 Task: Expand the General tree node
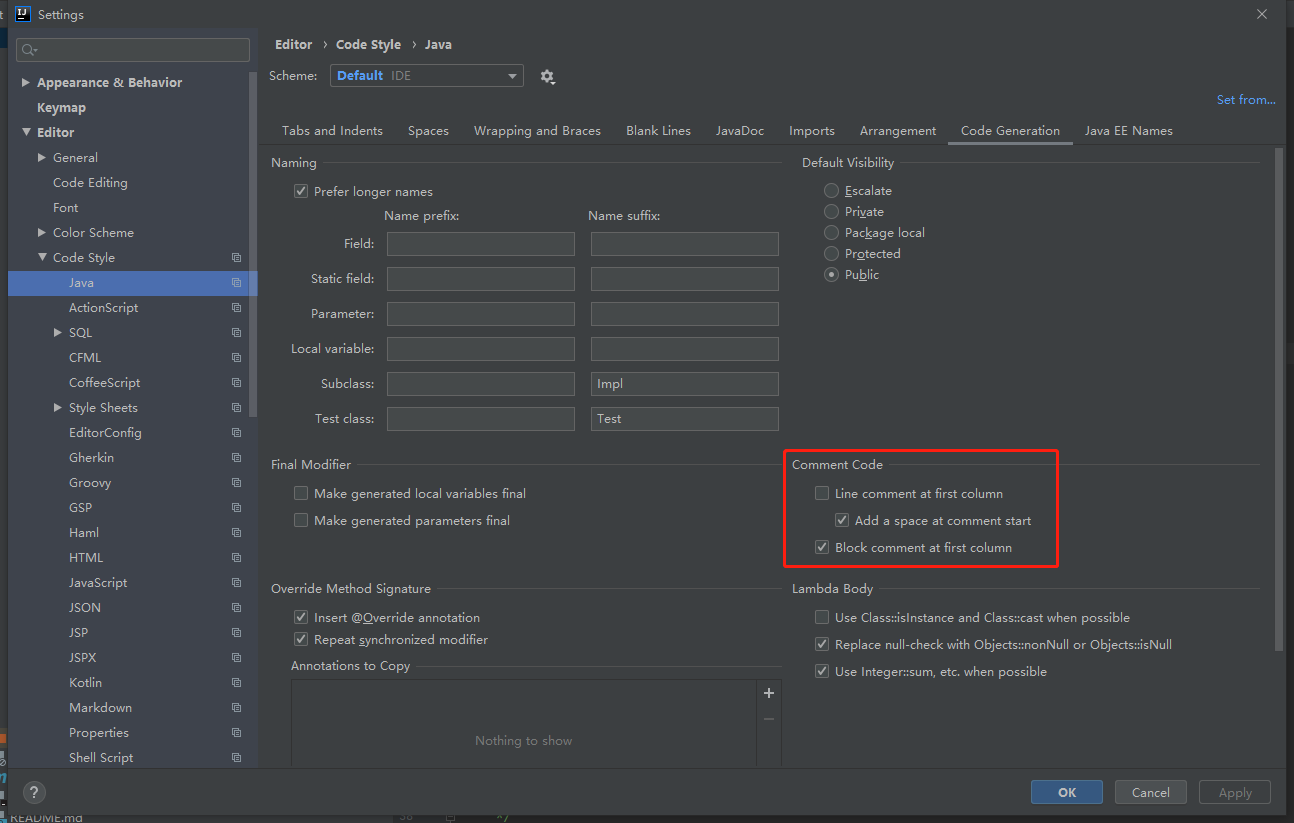click(42, 158)
